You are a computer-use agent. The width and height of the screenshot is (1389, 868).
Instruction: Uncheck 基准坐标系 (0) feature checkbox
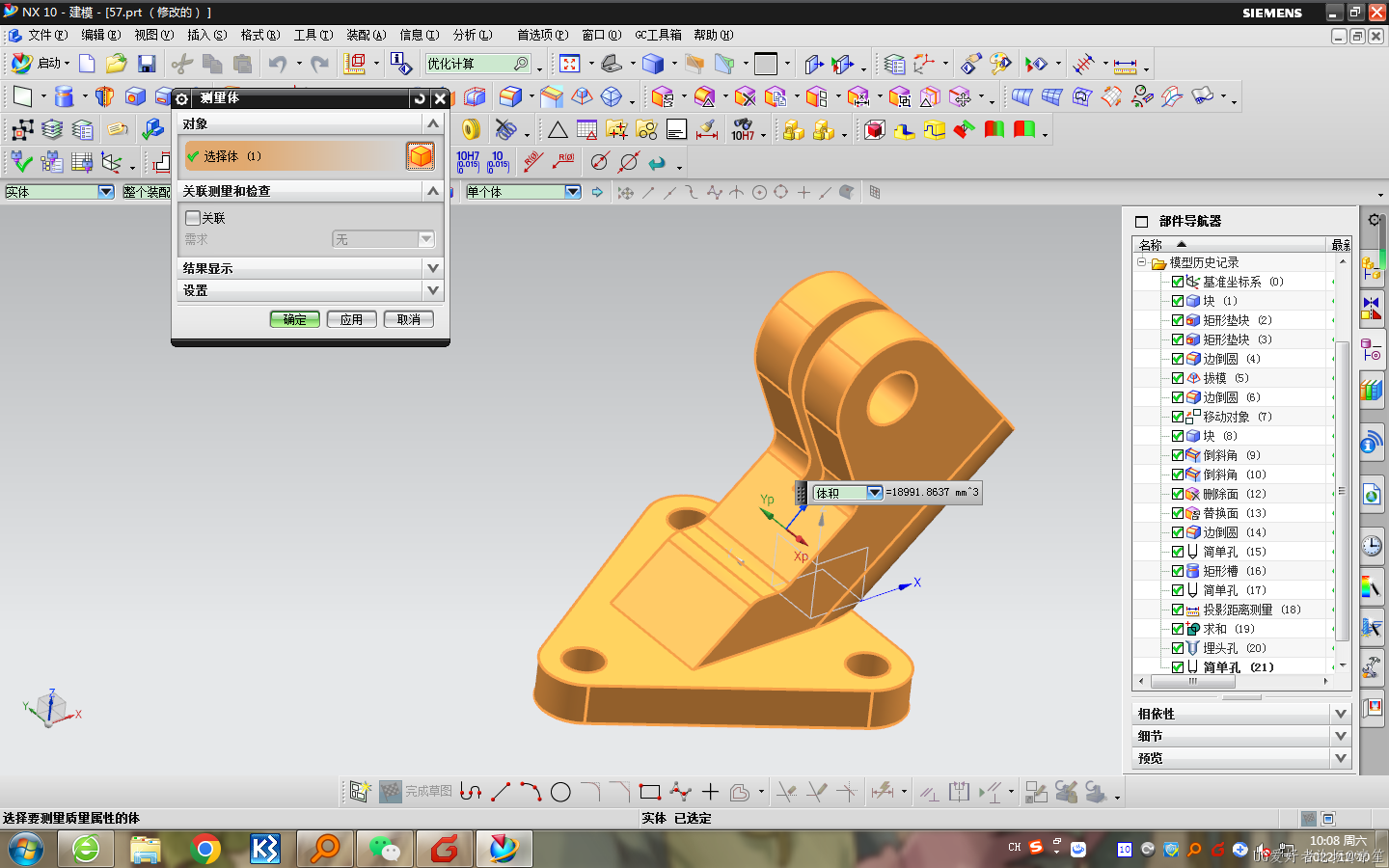point(1178,282)
